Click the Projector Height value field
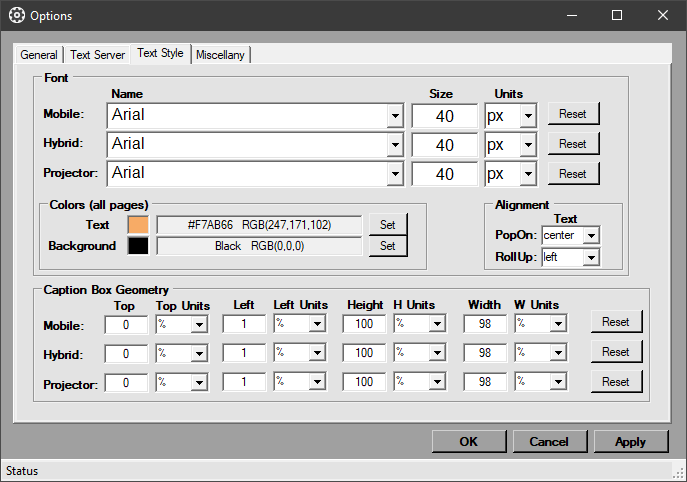 (x=364, y=382)
